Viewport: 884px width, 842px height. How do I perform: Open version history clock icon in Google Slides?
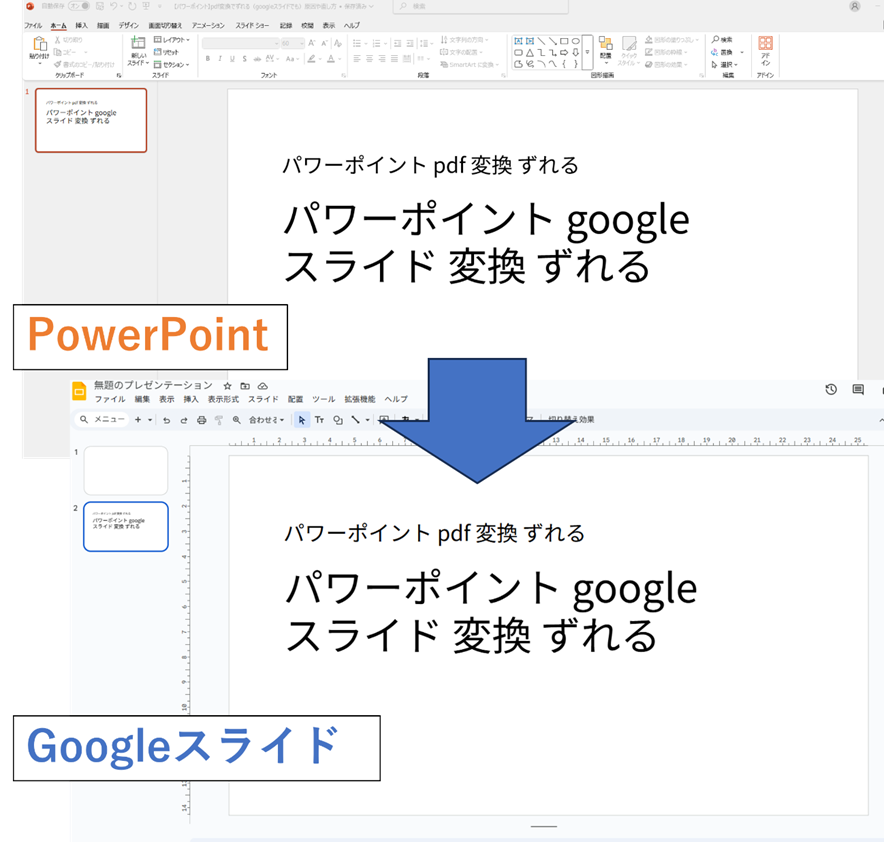[x=831, y=390]
